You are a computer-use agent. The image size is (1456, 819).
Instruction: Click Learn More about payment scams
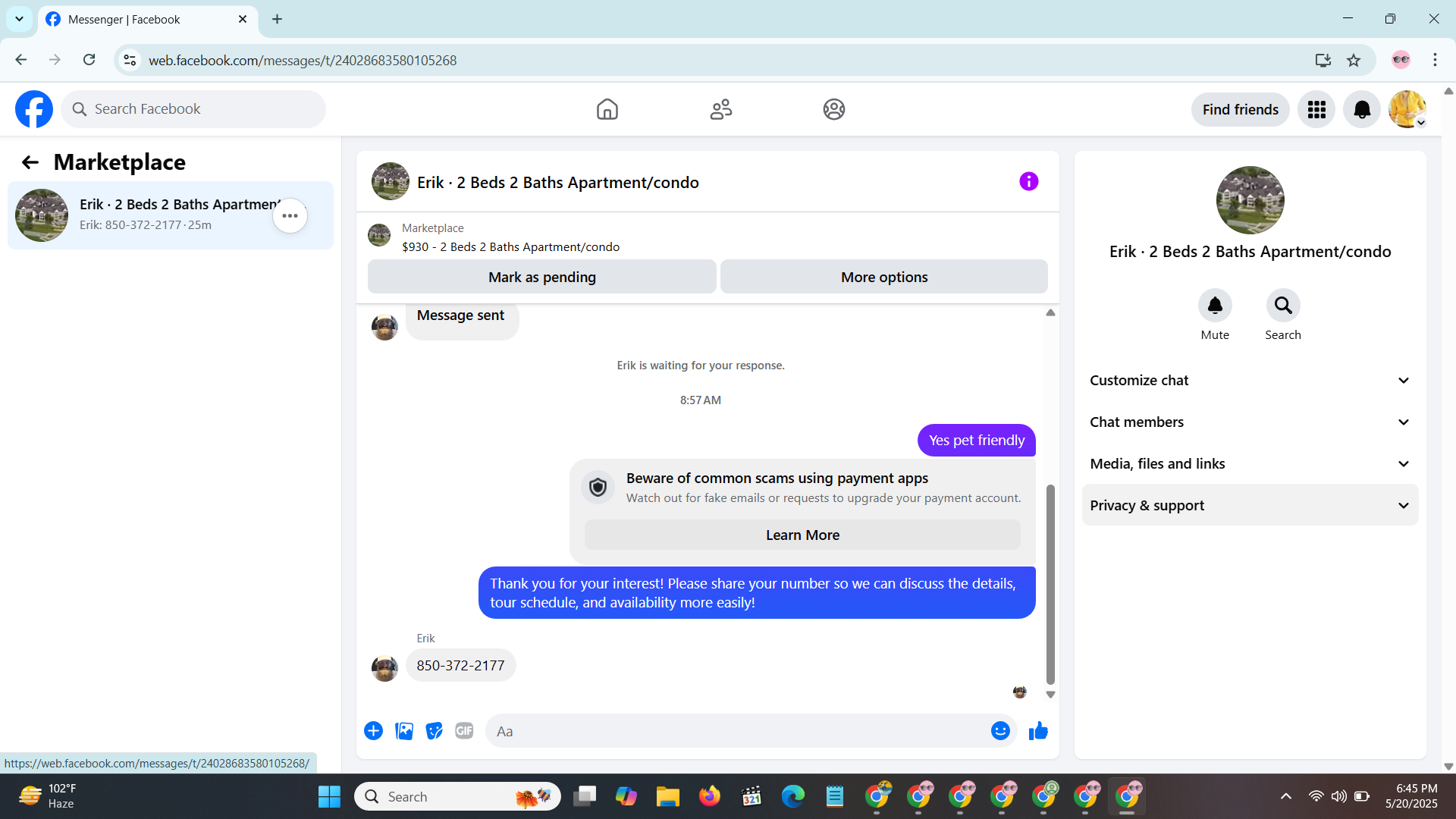point(802,535)
